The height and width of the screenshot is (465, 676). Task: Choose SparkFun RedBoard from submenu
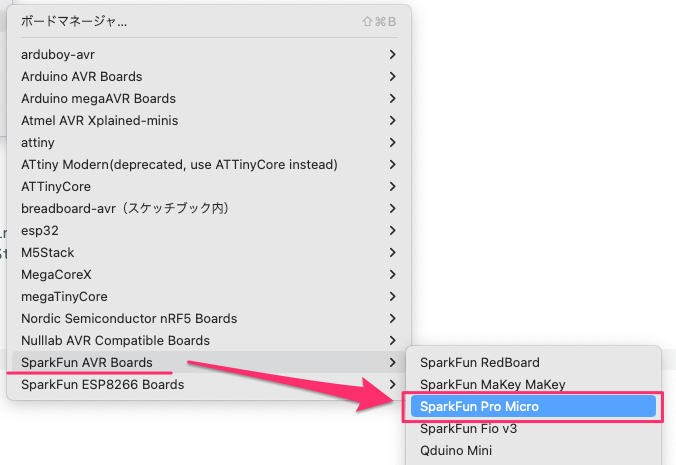[480, 362]
